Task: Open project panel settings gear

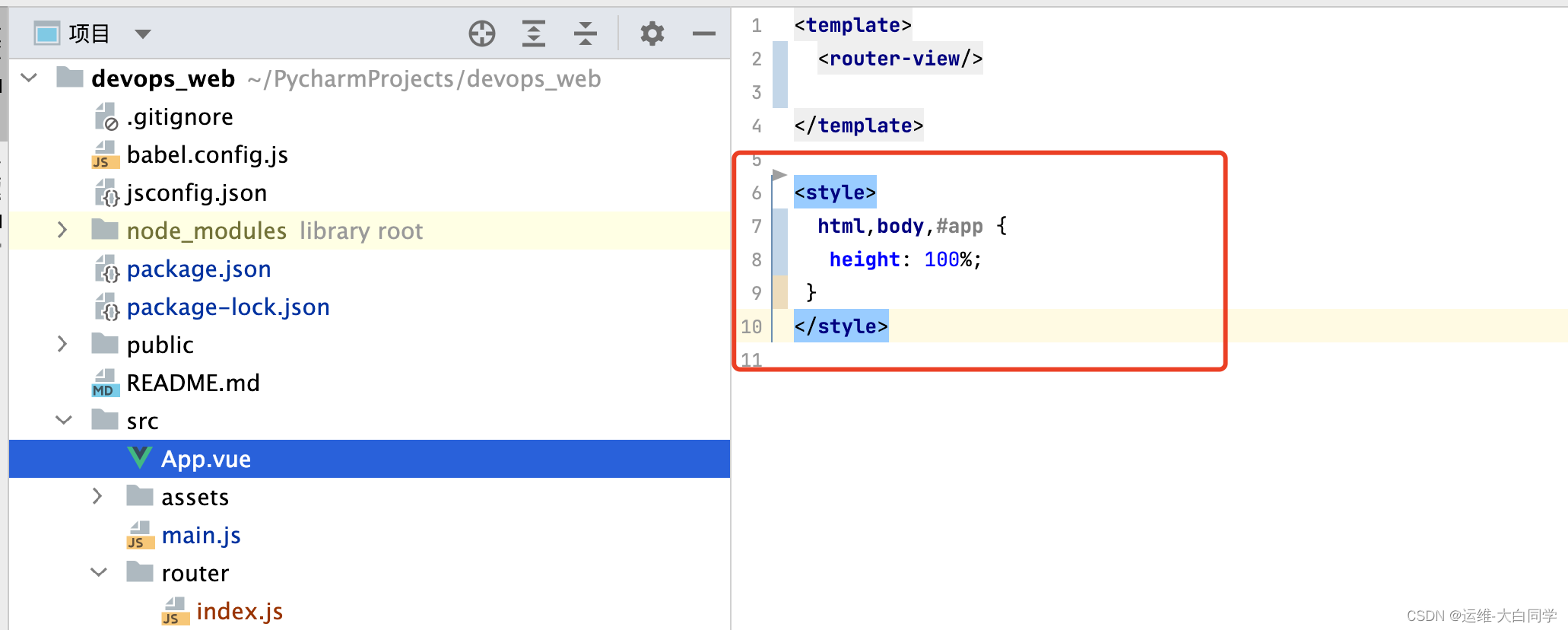Action: coord(652,33)
